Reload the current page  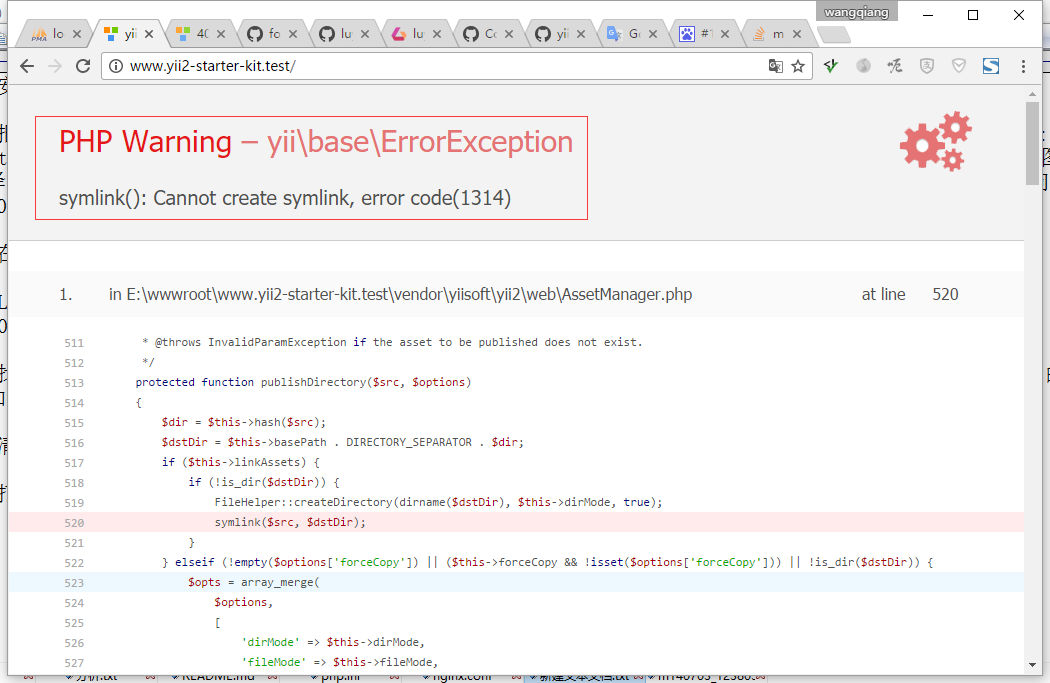(83, 66)
